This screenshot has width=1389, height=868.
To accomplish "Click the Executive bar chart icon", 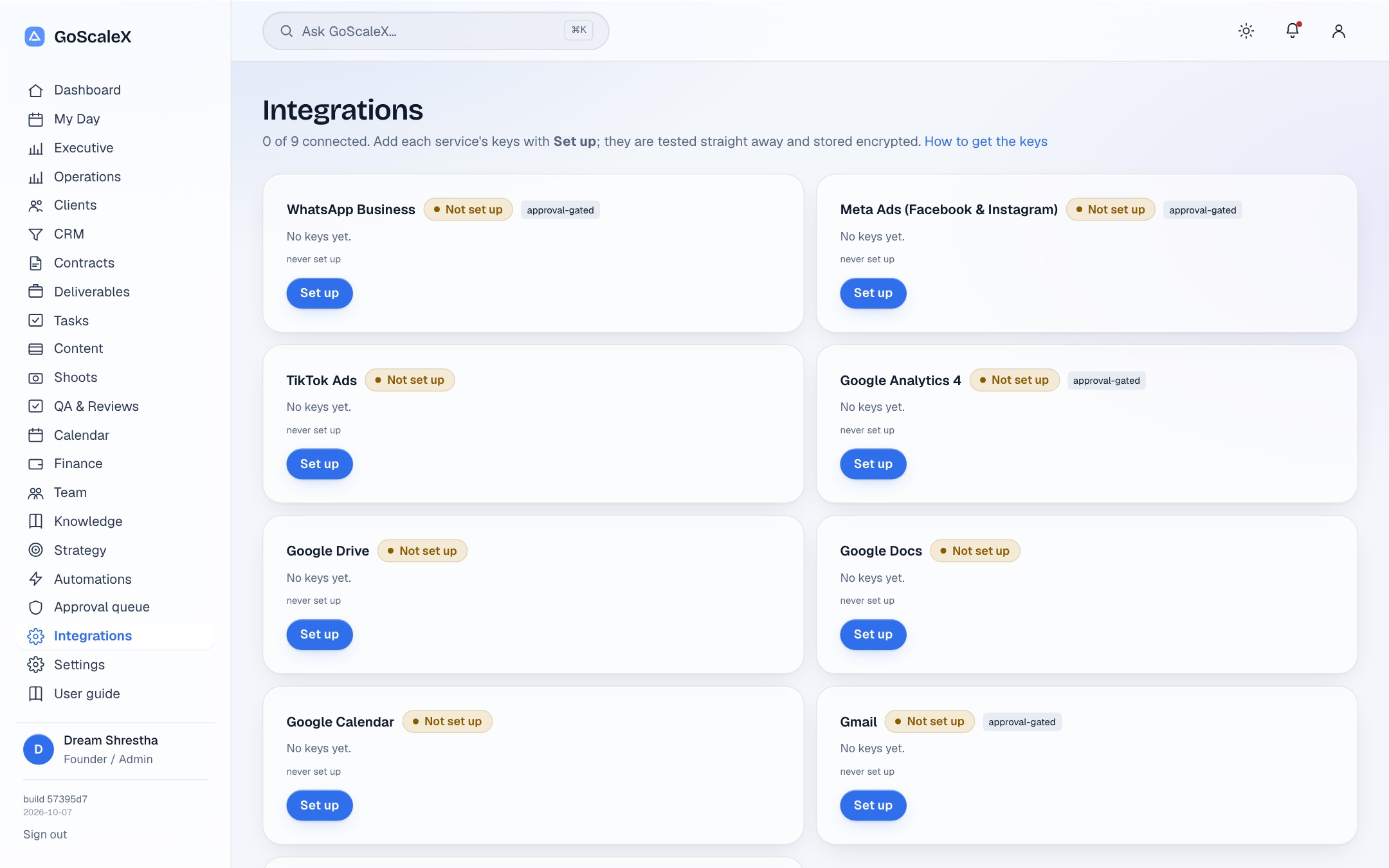I will tap(36, 149).
